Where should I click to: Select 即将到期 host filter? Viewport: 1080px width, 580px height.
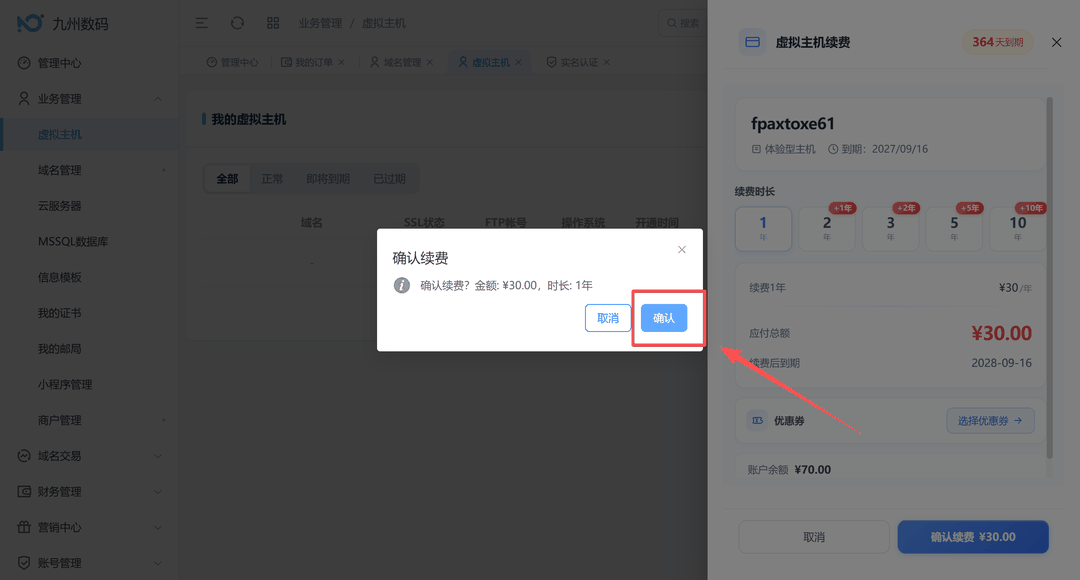[328, 178]
